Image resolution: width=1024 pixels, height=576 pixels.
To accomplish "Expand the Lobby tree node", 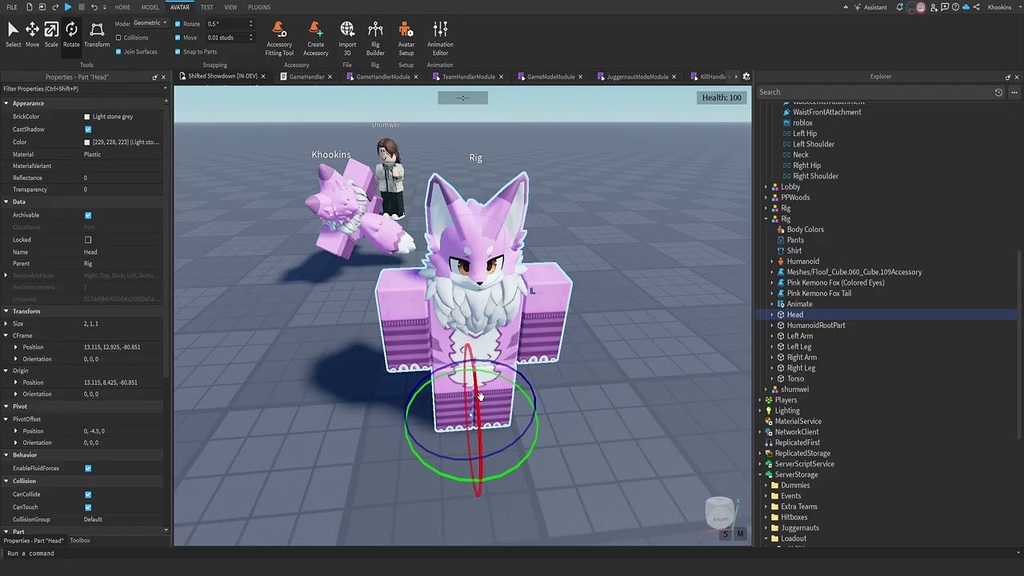I will point(766,187).
